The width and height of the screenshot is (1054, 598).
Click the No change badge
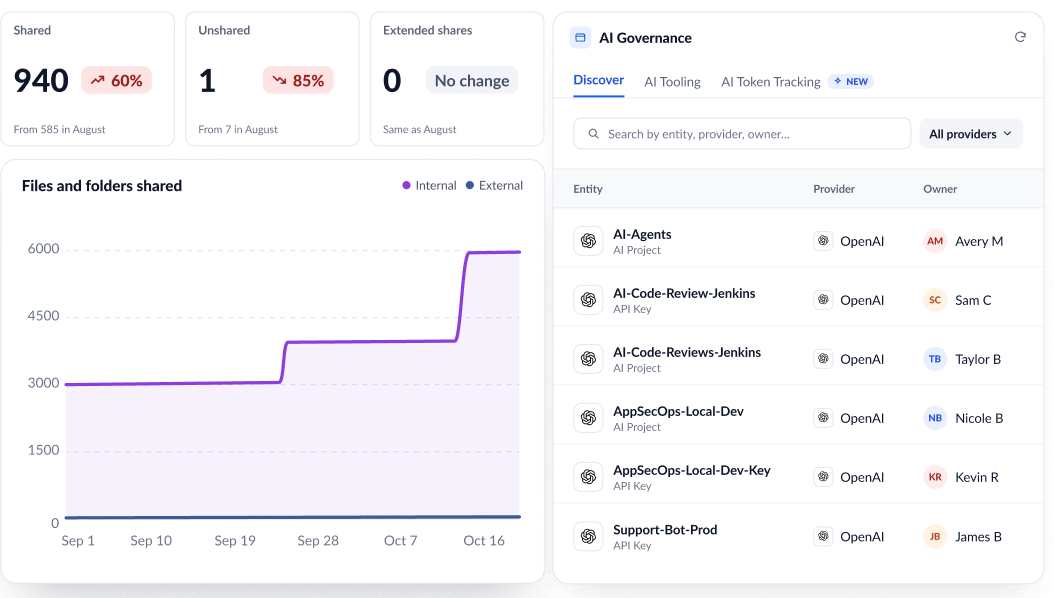pyautogui.click(x=472, y=81)
